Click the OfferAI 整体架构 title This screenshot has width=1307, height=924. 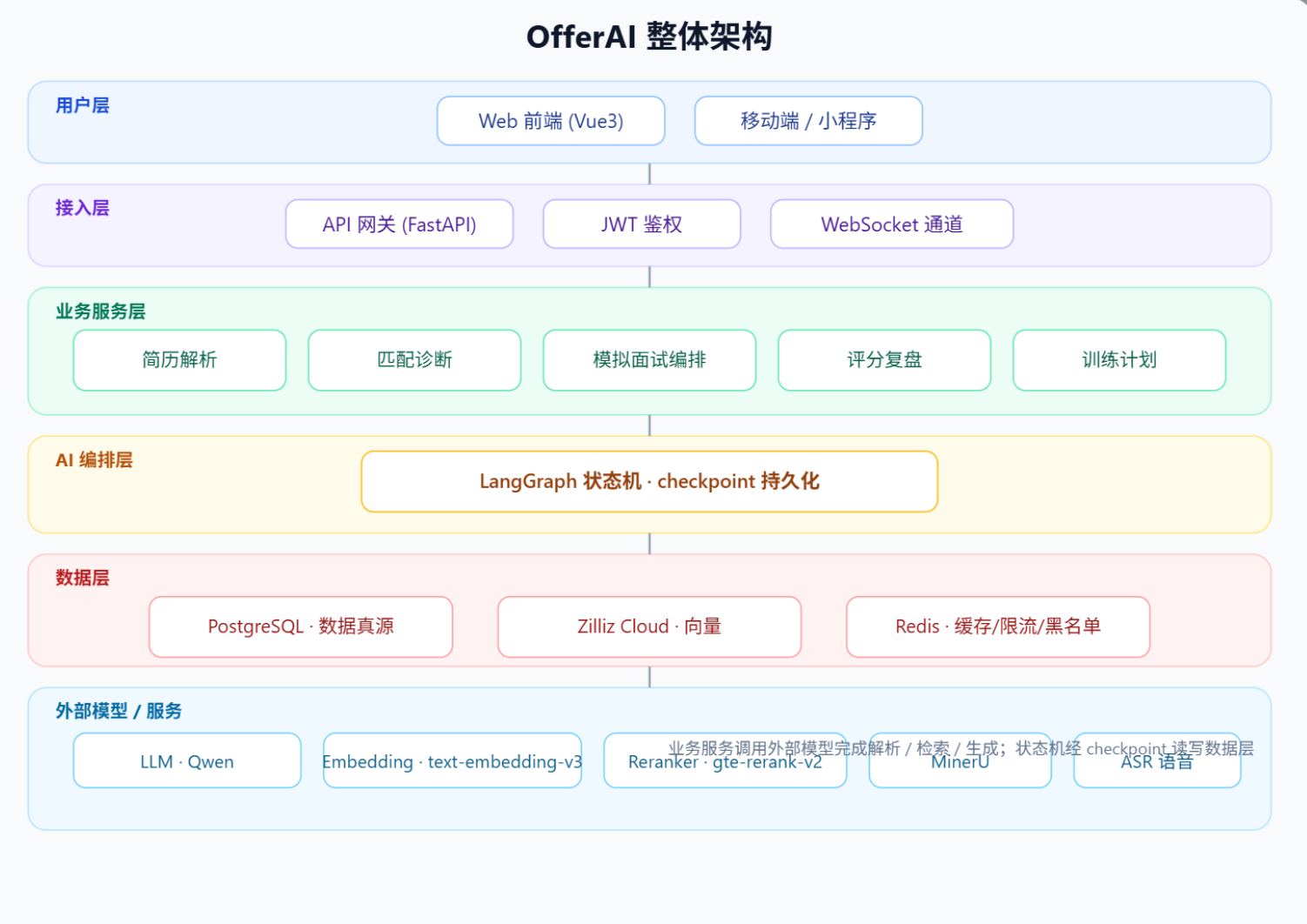[649, 37]
